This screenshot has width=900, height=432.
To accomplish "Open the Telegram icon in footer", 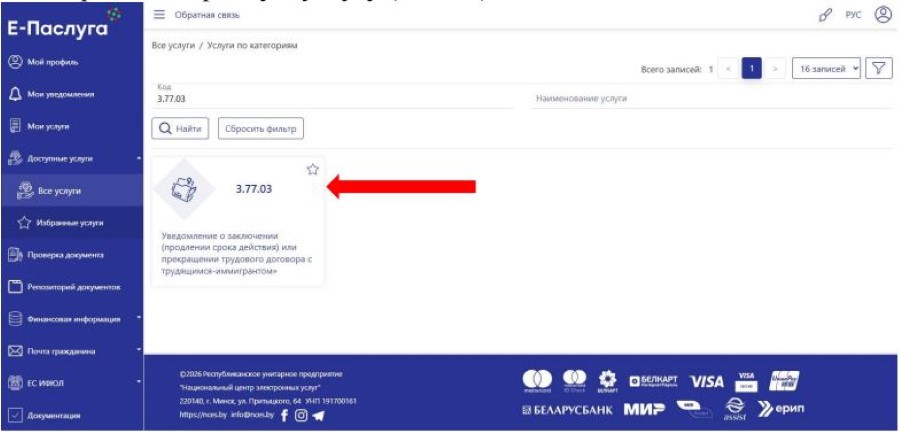I will coord(318,416).
